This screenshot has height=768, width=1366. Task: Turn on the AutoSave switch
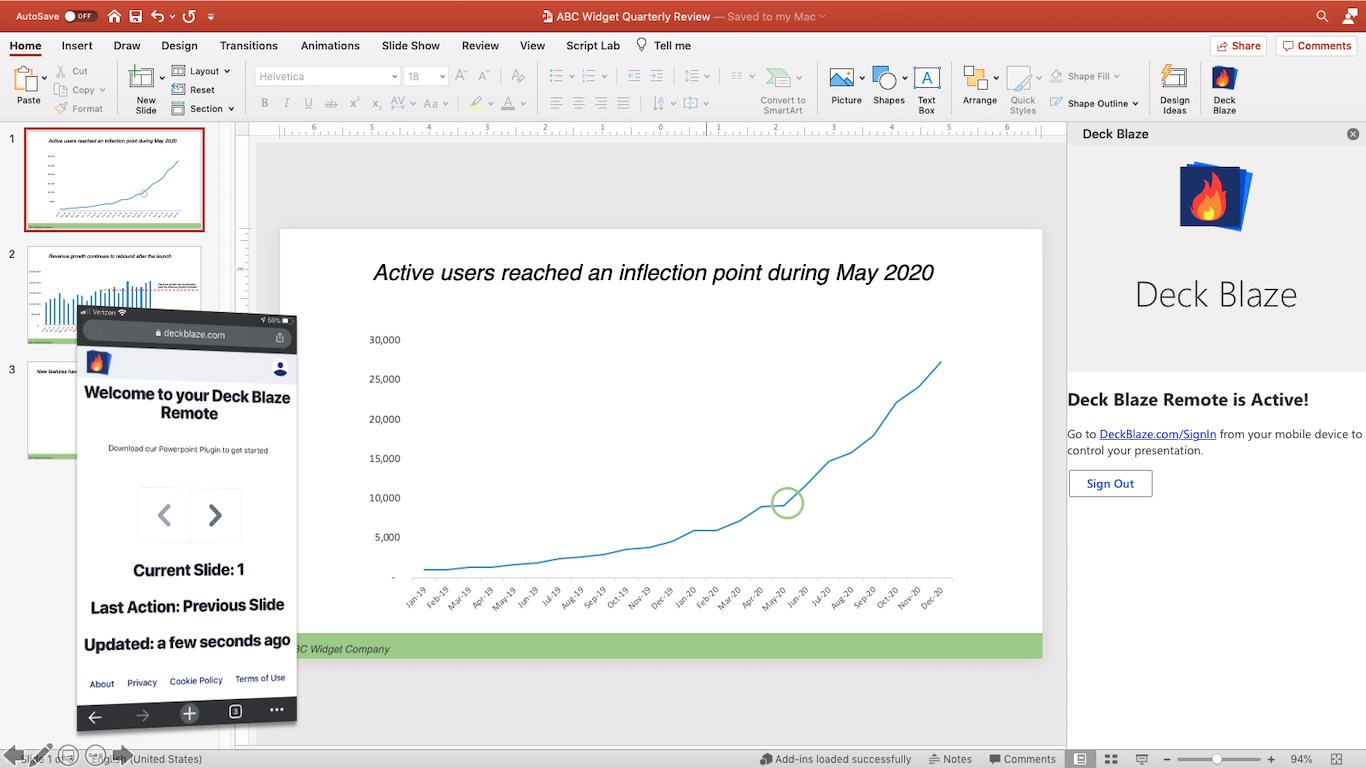point(80,16)
